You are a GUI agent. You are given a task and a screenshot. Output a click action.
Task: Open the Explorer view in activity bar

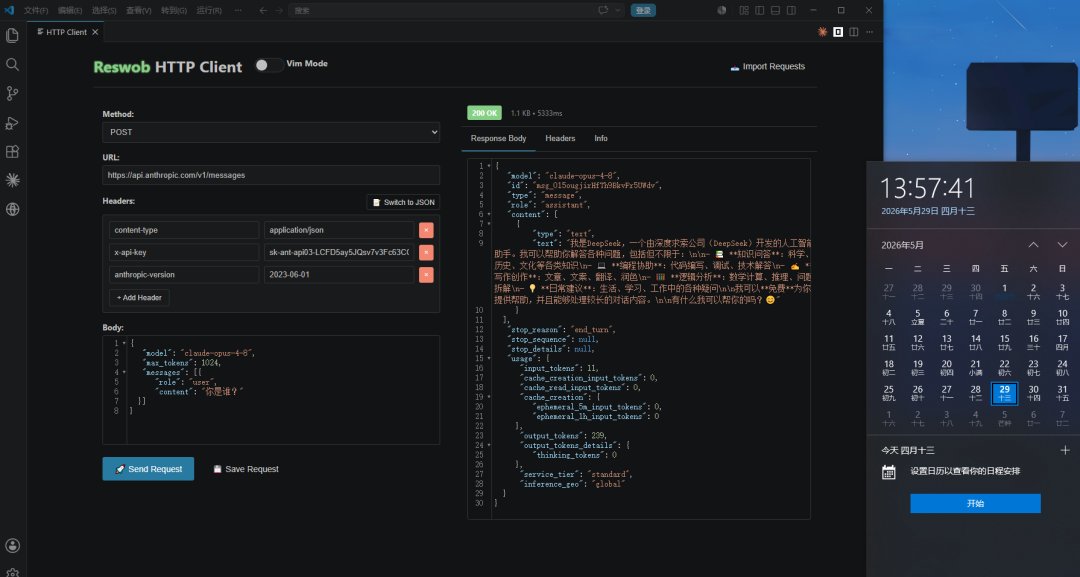coord(12,36)
